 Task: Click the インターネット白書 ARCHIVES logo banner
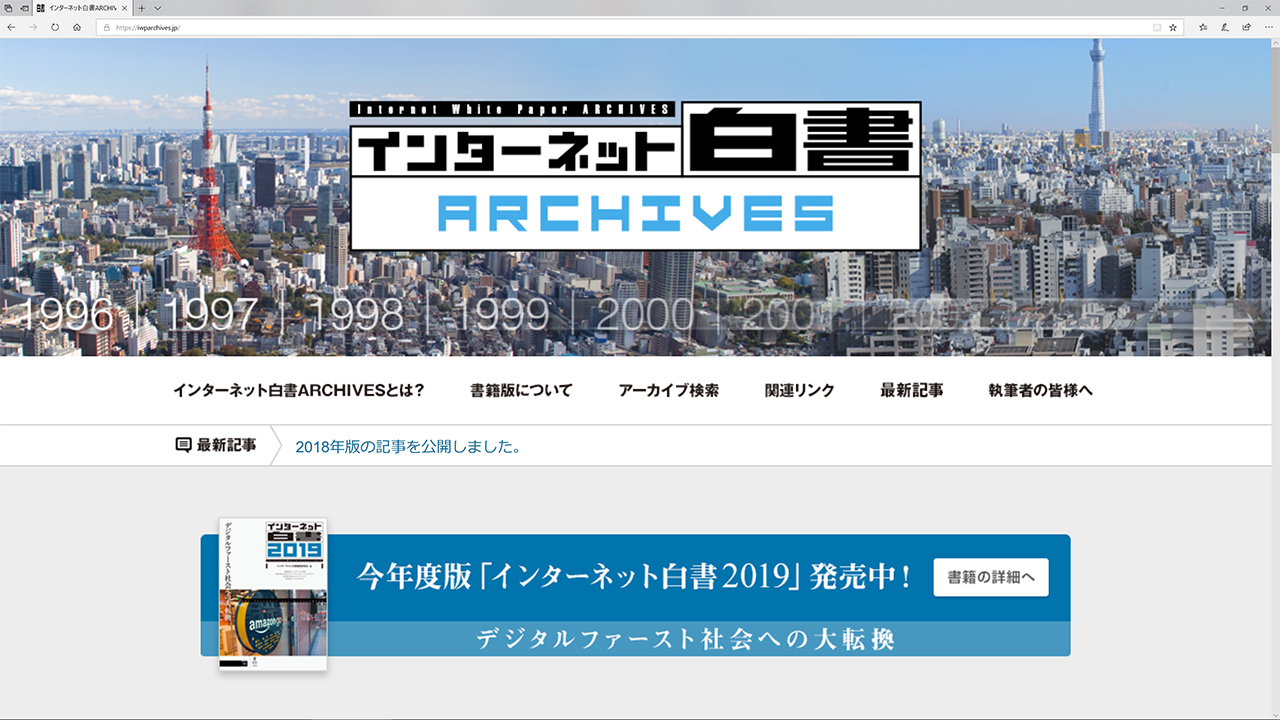(636, 175)
